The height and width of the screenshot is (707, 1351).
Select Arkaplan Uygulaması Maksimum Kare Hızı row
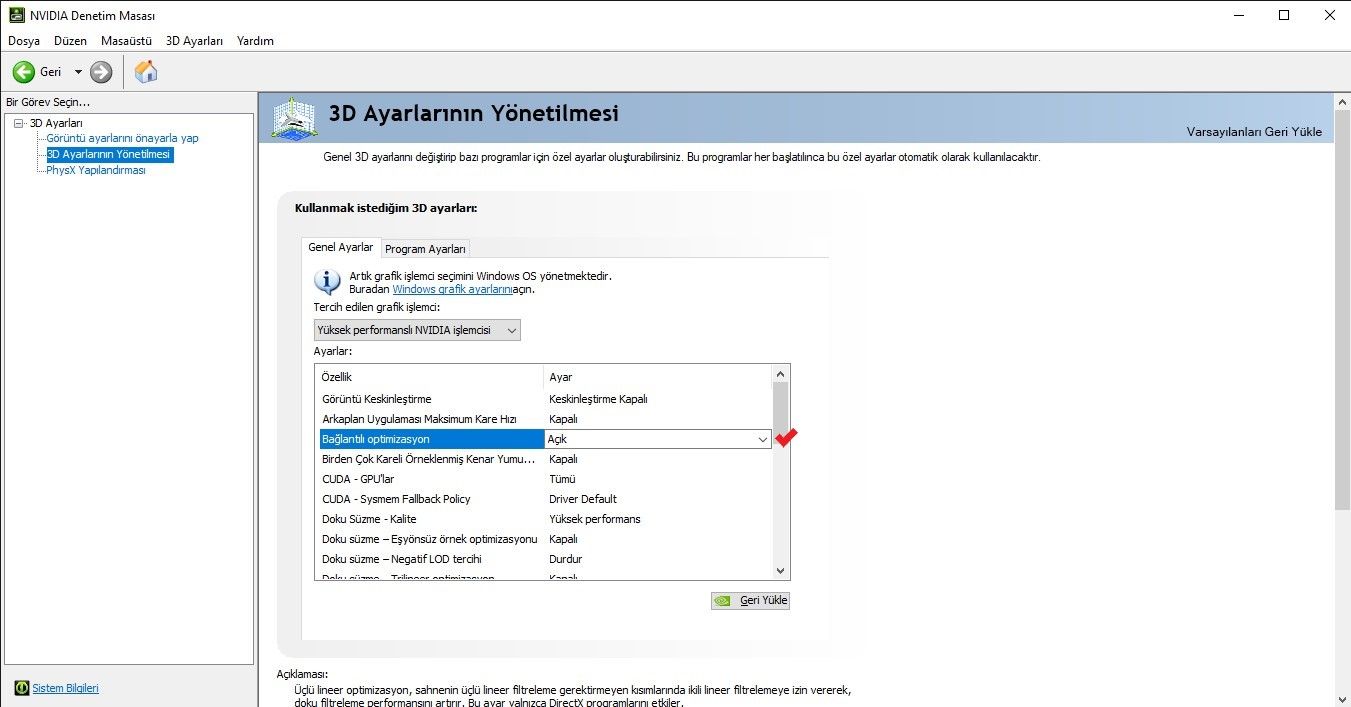(x=545, y=419)
